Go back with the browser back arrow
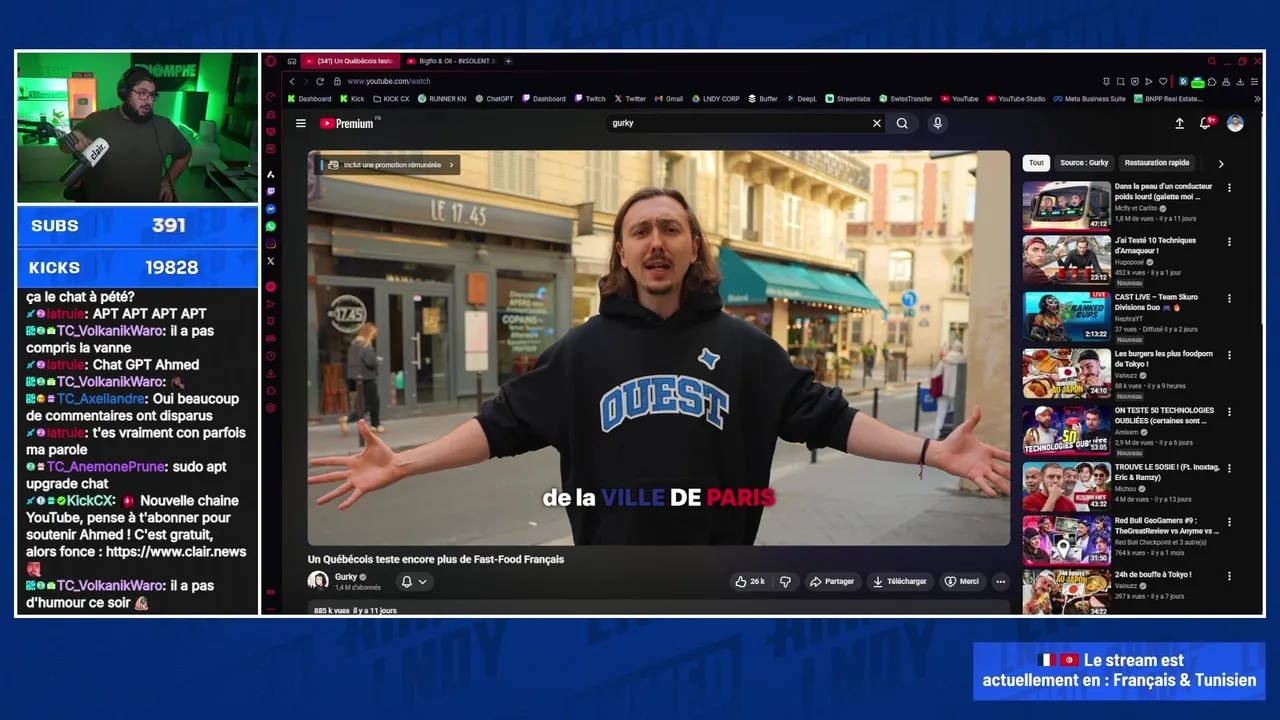1280x720 pixels. click(x=292, y=81)
